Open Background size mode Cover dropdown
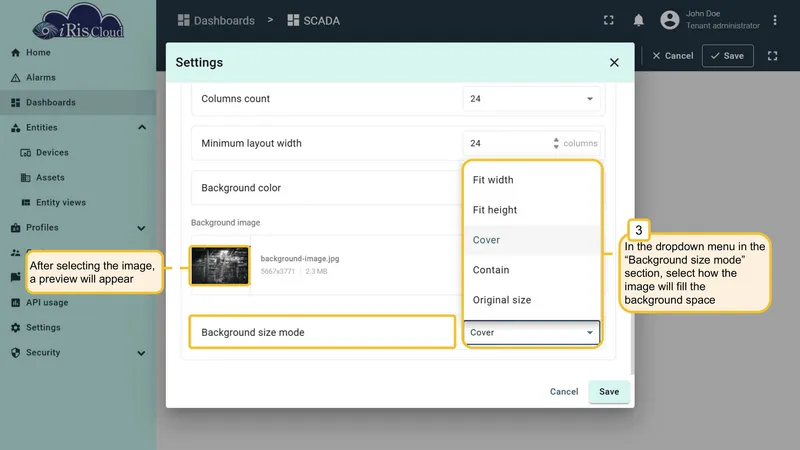The width and height of the screenshot is (800, 450). tap(532, 333)
